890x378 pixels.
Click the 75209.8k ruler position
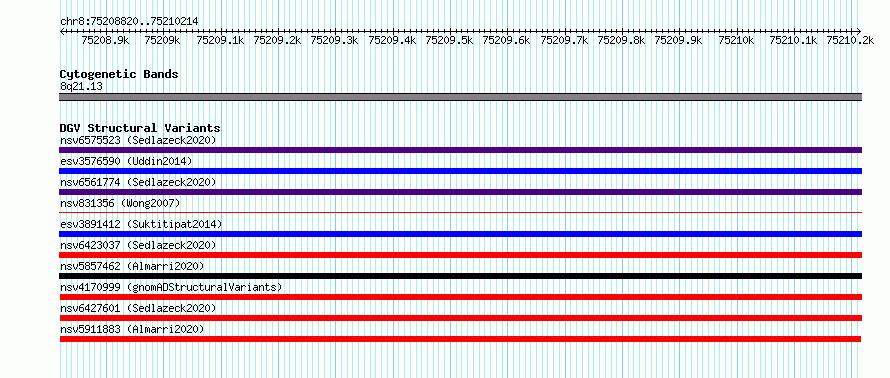point(622,40)
